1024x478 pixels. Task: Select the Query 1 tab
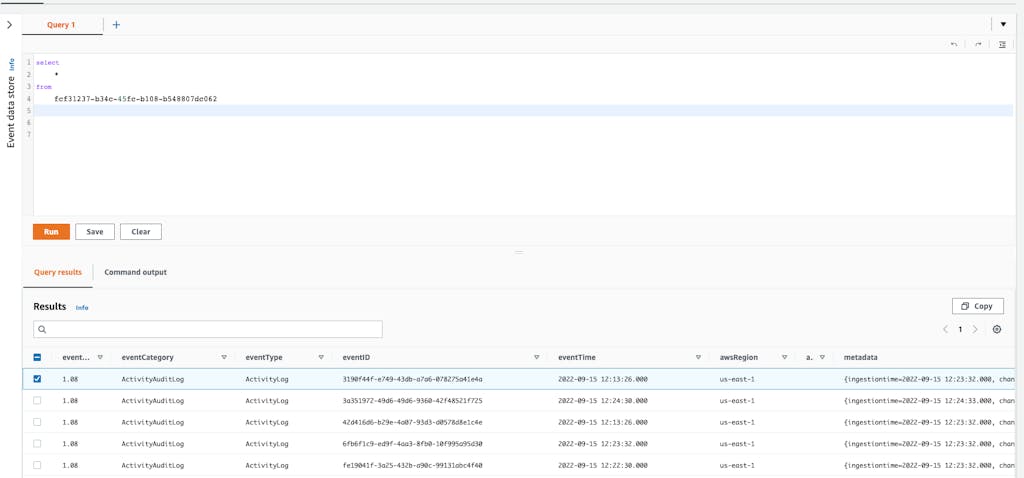tap(61, 25)
